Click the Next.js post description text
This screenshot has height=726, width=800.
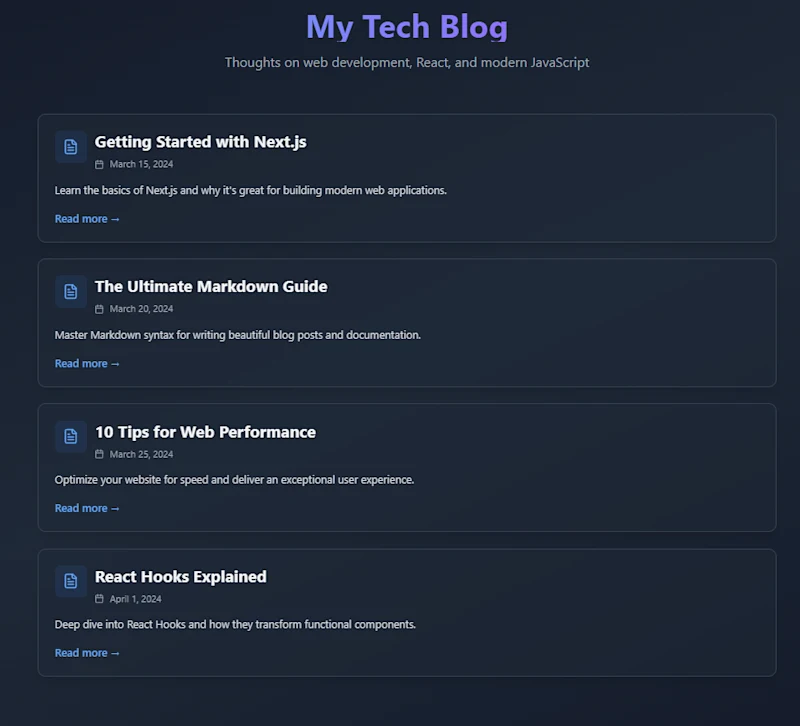click(251, 190)
